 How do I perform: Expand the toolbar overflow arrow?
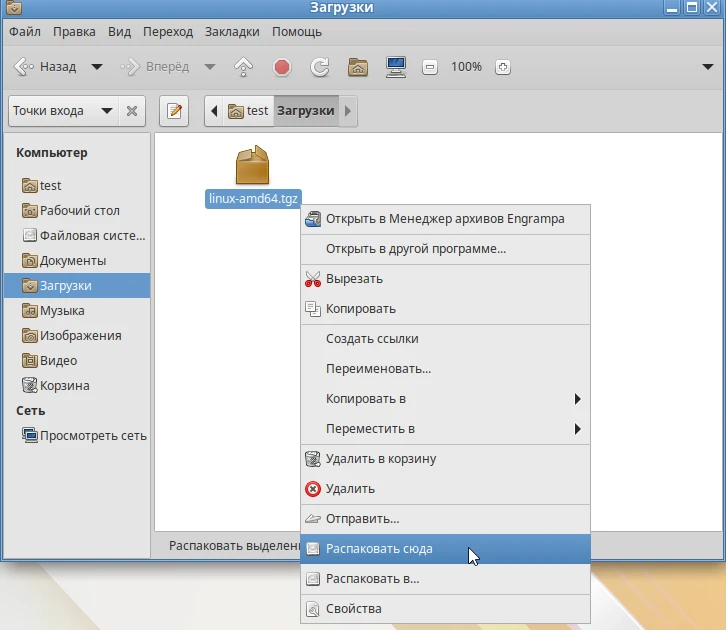[x=707, y=67]
